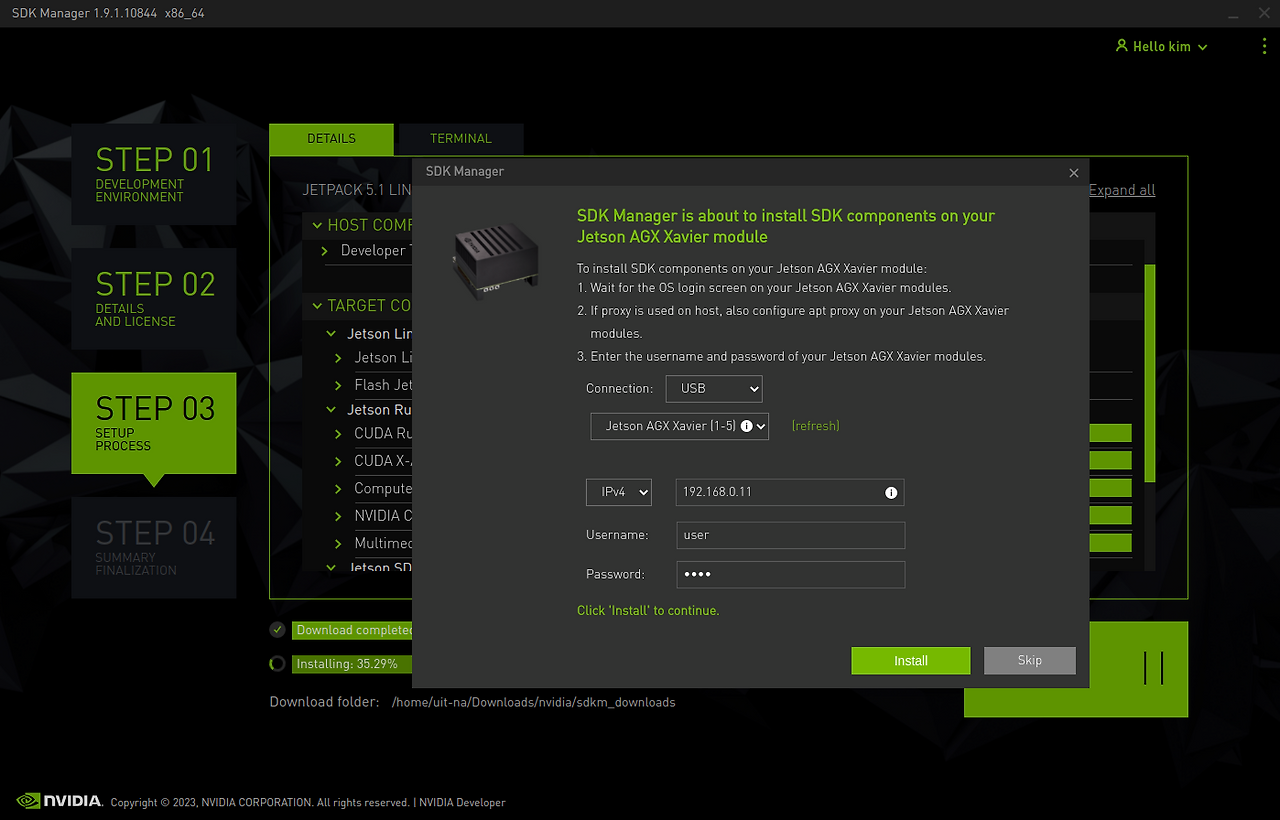
Task: Click the Installing progress spinner icon
Action: coord(277,664)
